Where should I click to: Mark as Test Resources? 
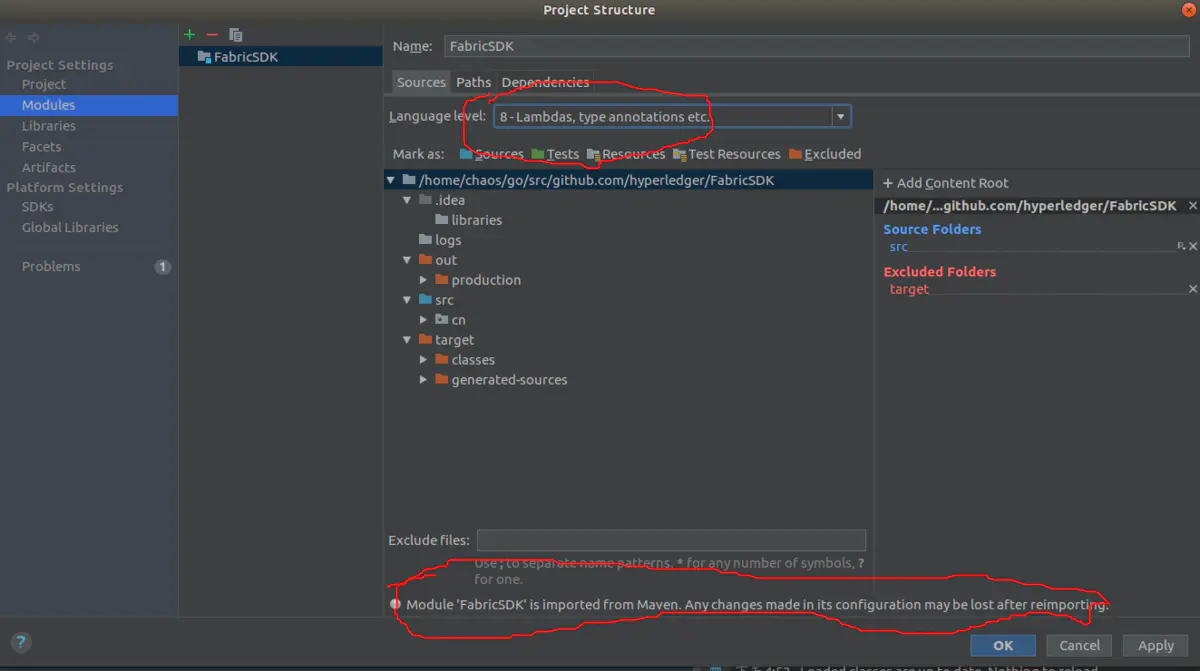click(727, 154)
